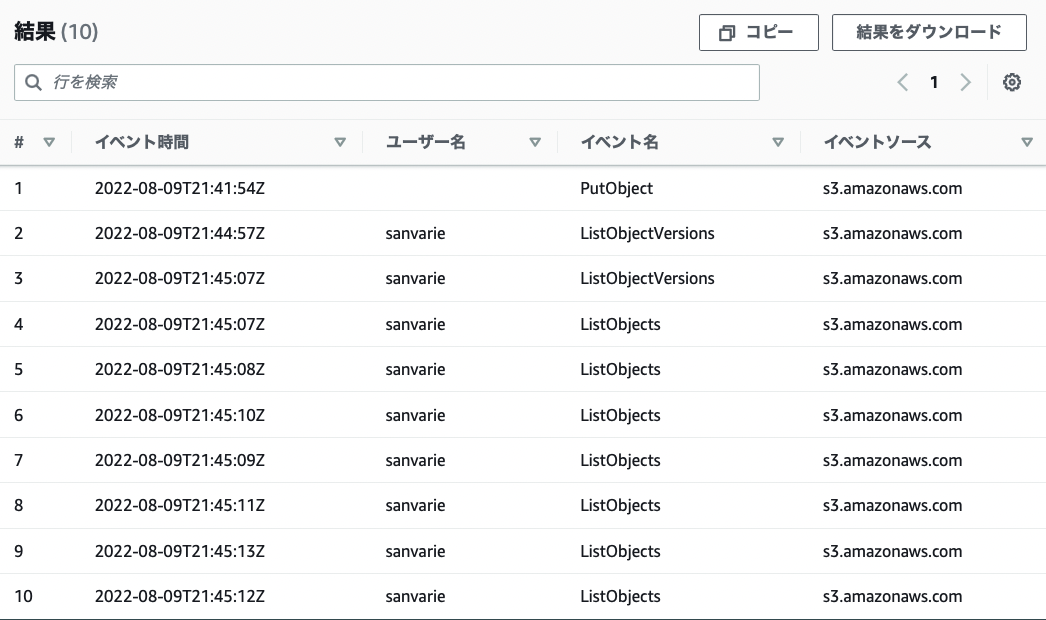This screenshot has width=1046, height=620.
Task: Sort by ユーザー名 column triangle
Action: click(534, 142)
